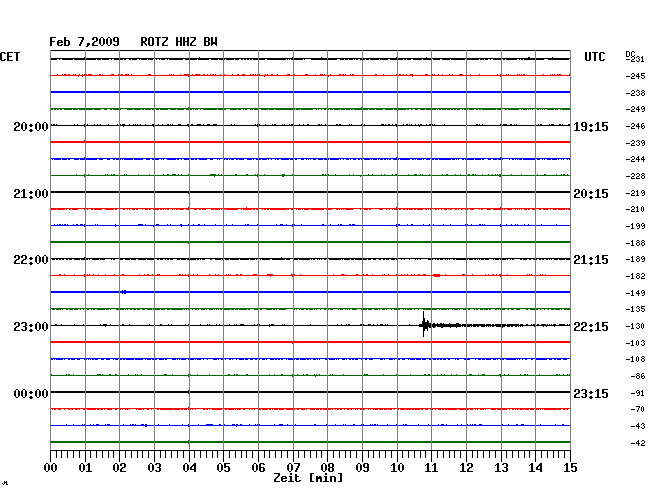Click minute tick label "08" on time axis
The height and width of the screenshot is (494, 650).
pos(327,468)
